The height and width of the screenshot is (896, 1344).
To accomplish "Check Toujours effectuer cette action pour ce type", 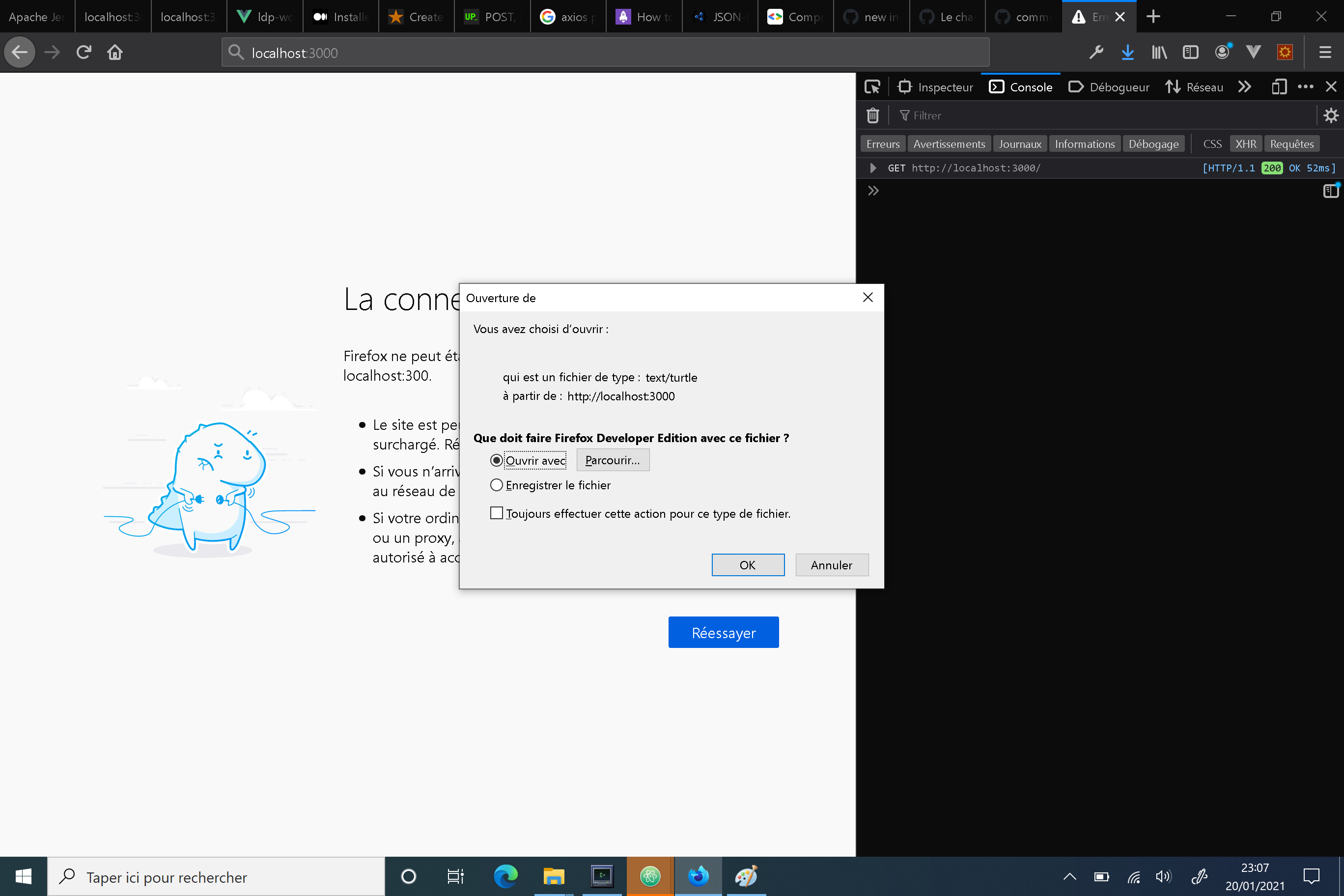I will point(496,512).
